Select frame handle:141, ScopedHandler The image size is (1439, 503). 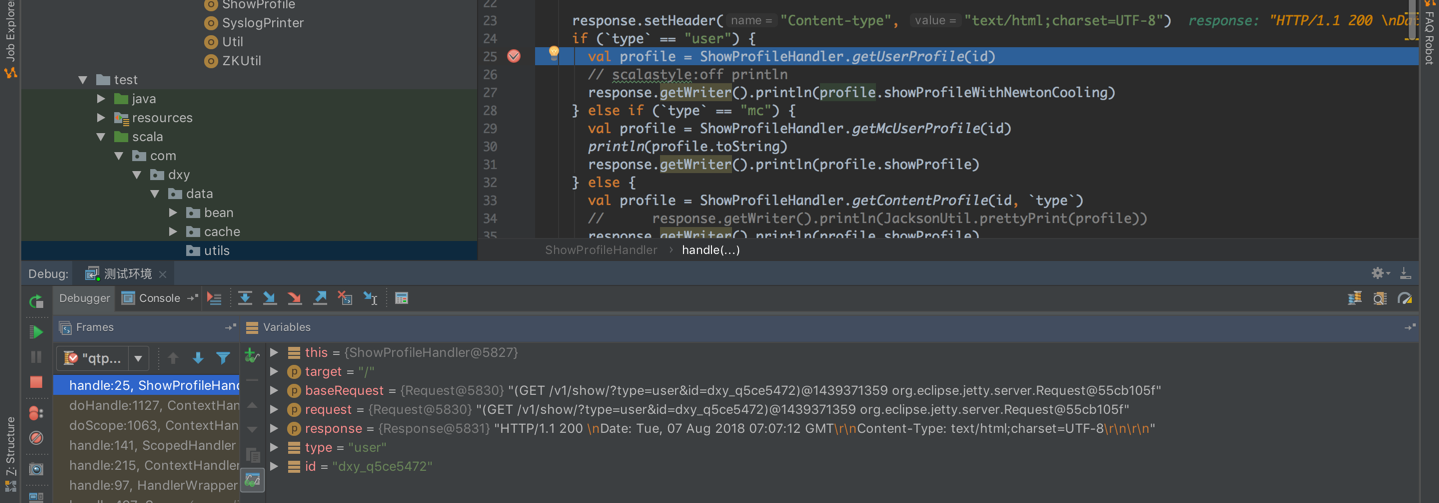[147, 445]
